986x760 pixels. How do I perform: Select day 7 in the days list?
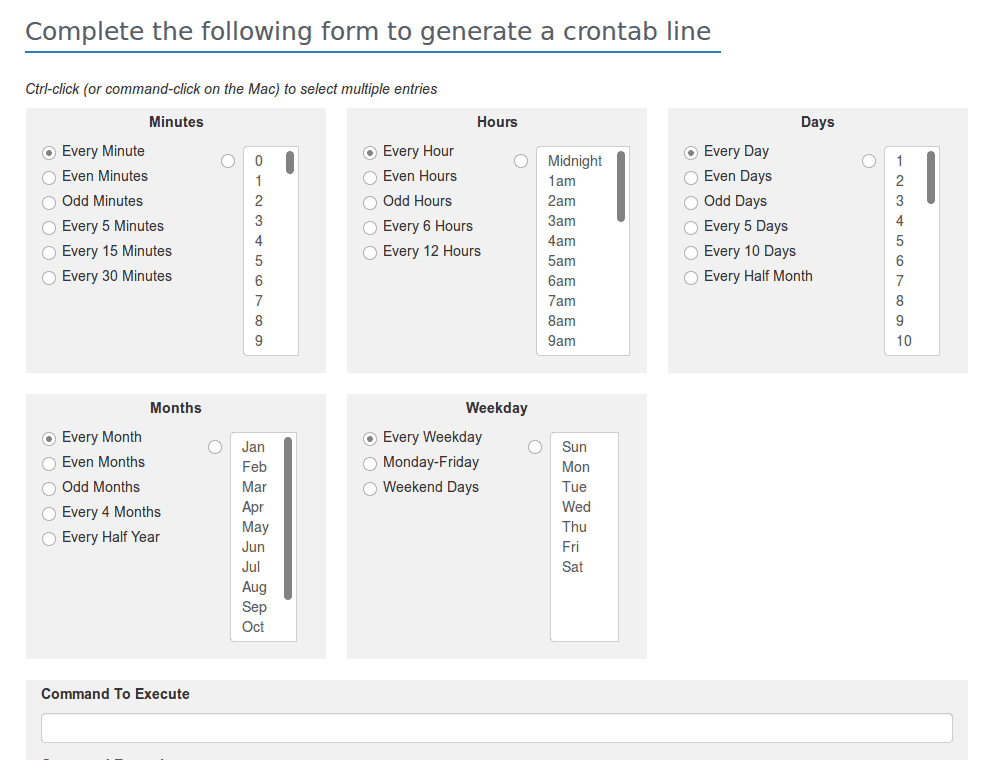(900, 281)
